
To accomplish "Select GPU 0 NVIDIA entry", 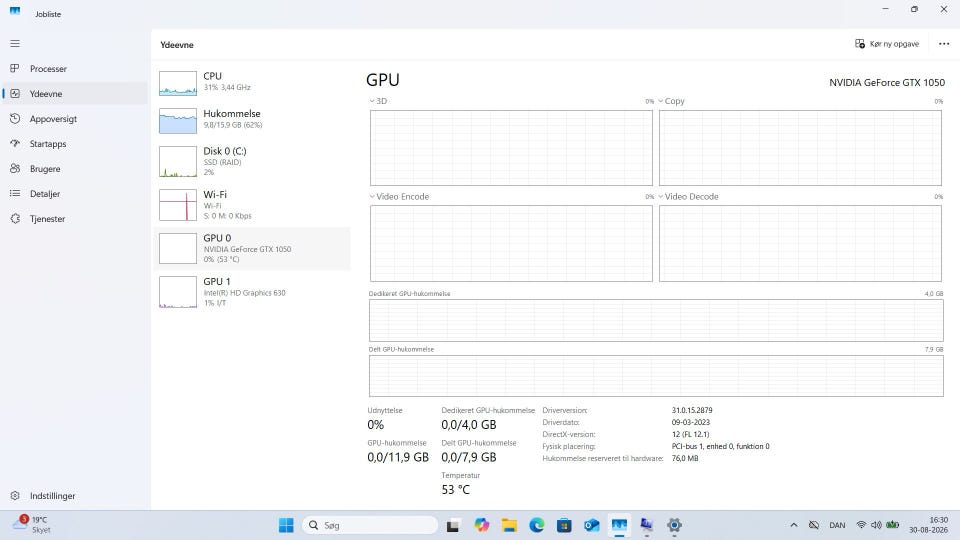I will pyautogui.click(x=252, y=248).
